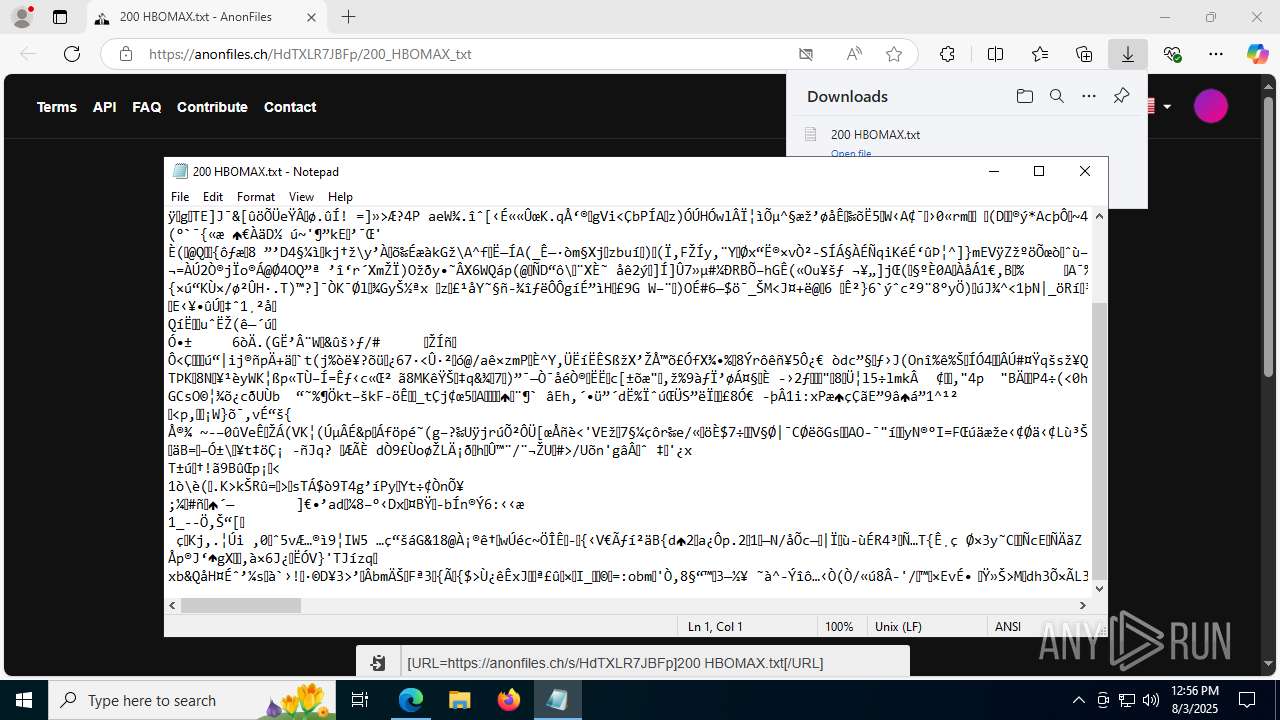Screen dimensions: 1280x720
Task: Open a new browser tab
Action: 348,17
